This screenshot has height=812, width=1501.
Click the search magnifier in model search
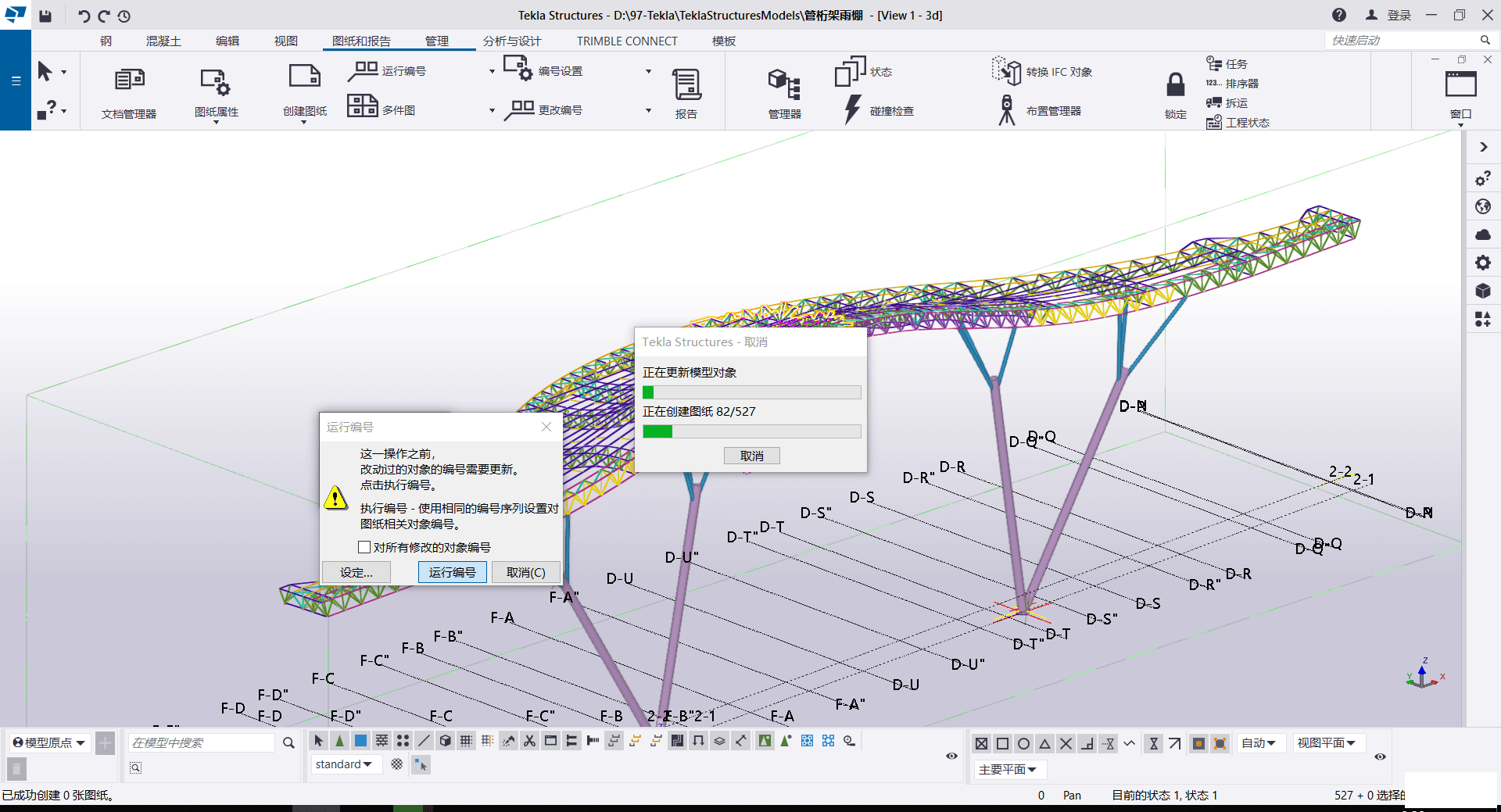(288, 742)
